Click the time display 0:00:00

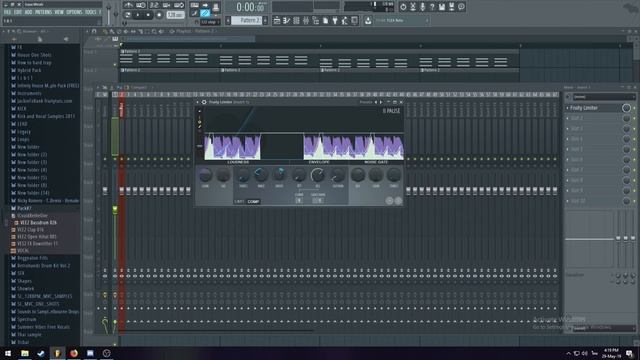[250, 7]
